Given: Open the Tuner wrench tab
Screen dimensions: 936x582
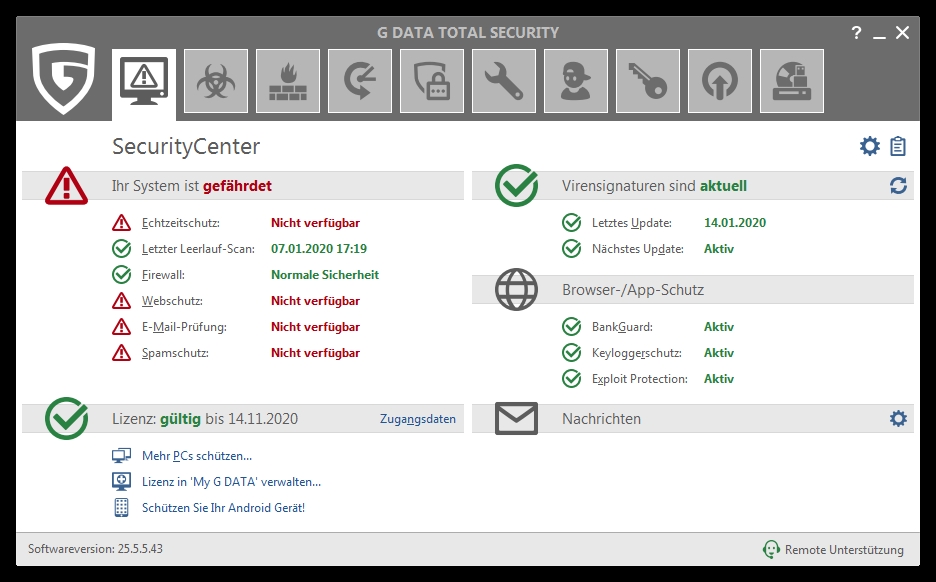Looking at the screenshot, I should click(x=504, y=81).
